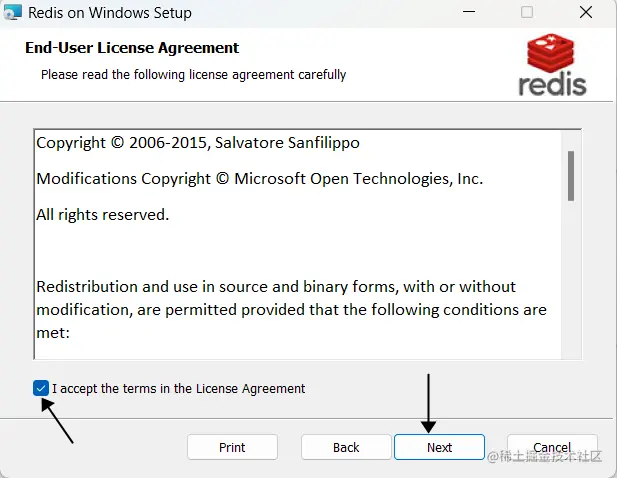The image size is (617, 478).
Task: Close the Redis on Windows Setup window
Action: (x=586, y=12)
